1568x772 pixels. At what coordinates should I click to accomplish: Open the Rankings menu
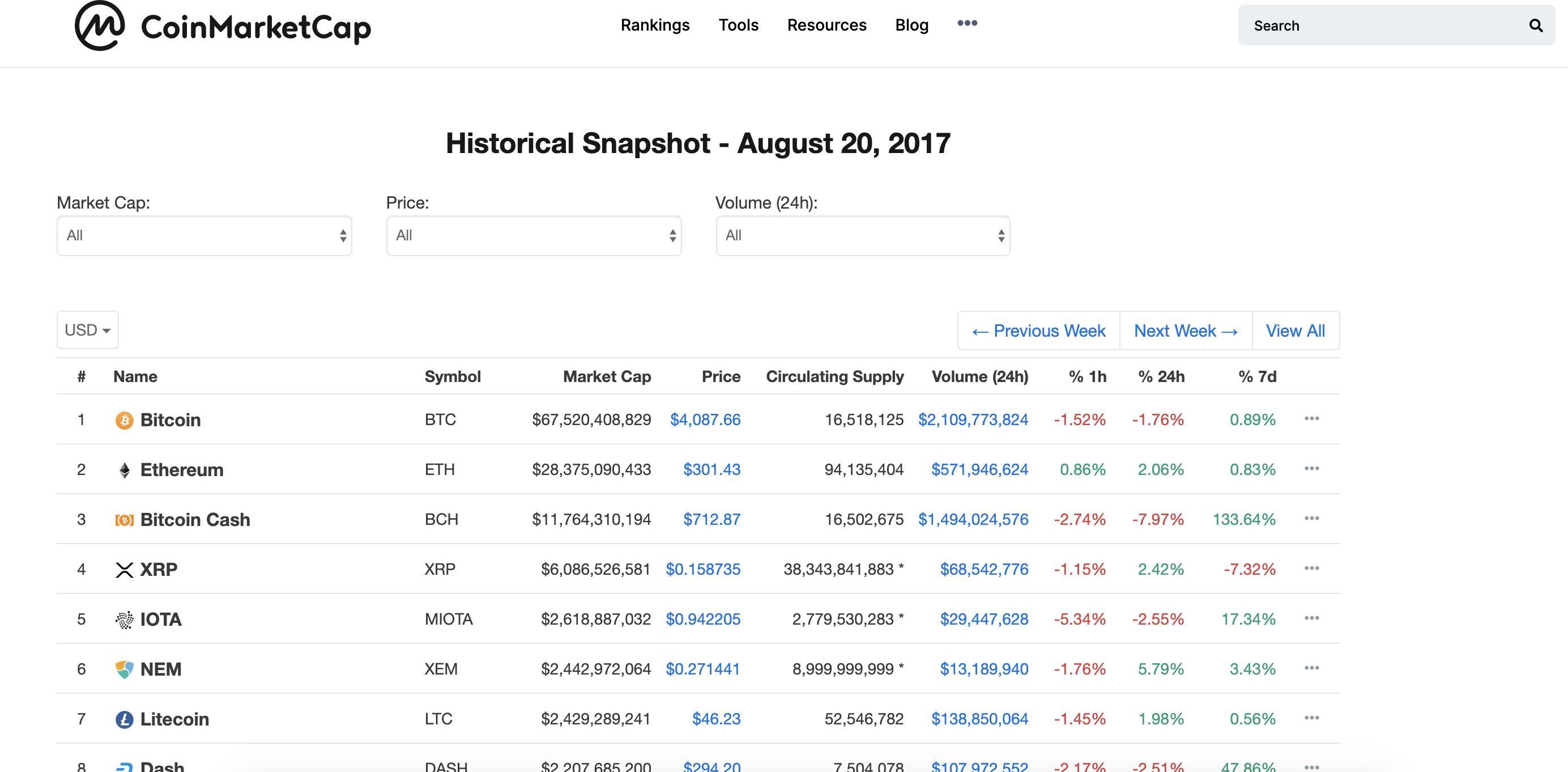click(x=655, y=25)
